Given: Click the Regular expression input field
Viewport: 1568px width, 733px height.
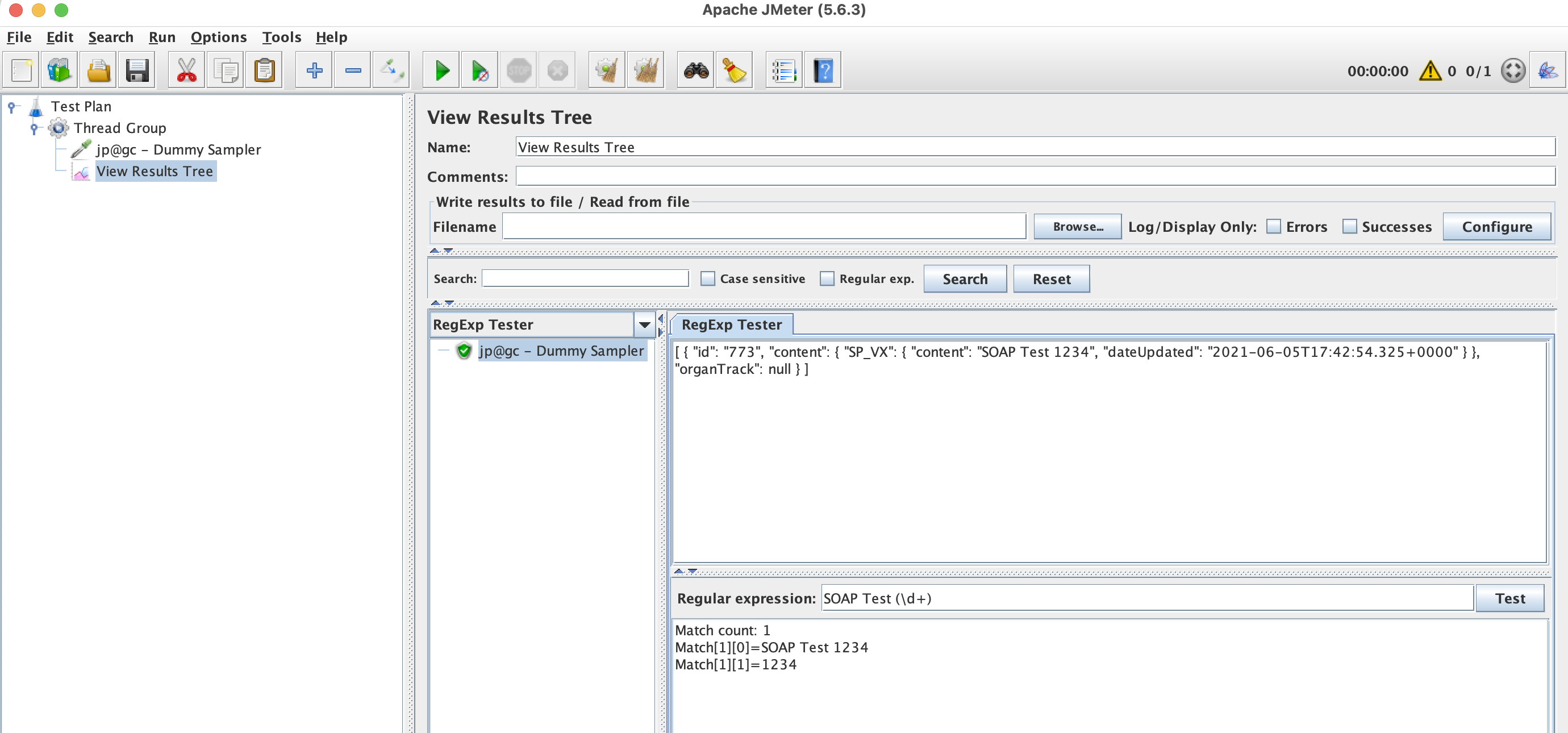Looking at the screenshot, I should pos(1148,598).
